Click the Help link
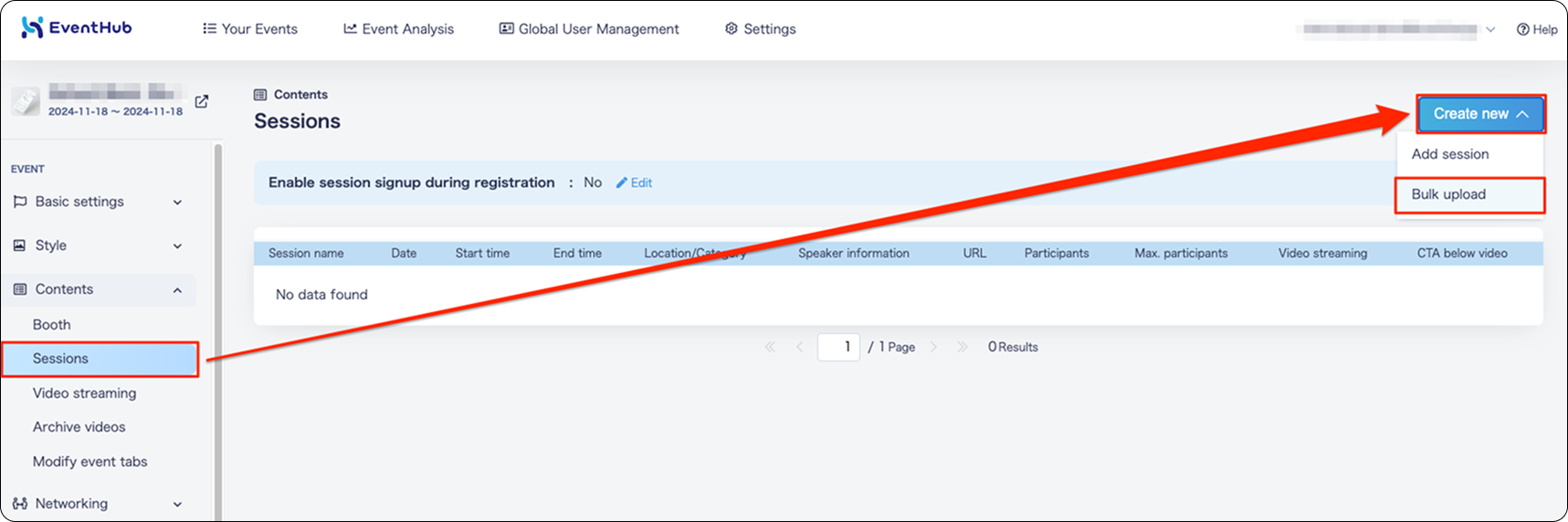 tap(1537, 29)
